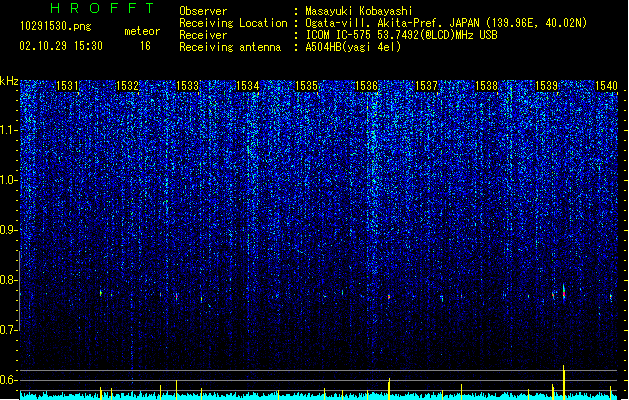This screenshot has height=400, width=629.
Task: Click the 'Observer' label
Action: point(203,11)
